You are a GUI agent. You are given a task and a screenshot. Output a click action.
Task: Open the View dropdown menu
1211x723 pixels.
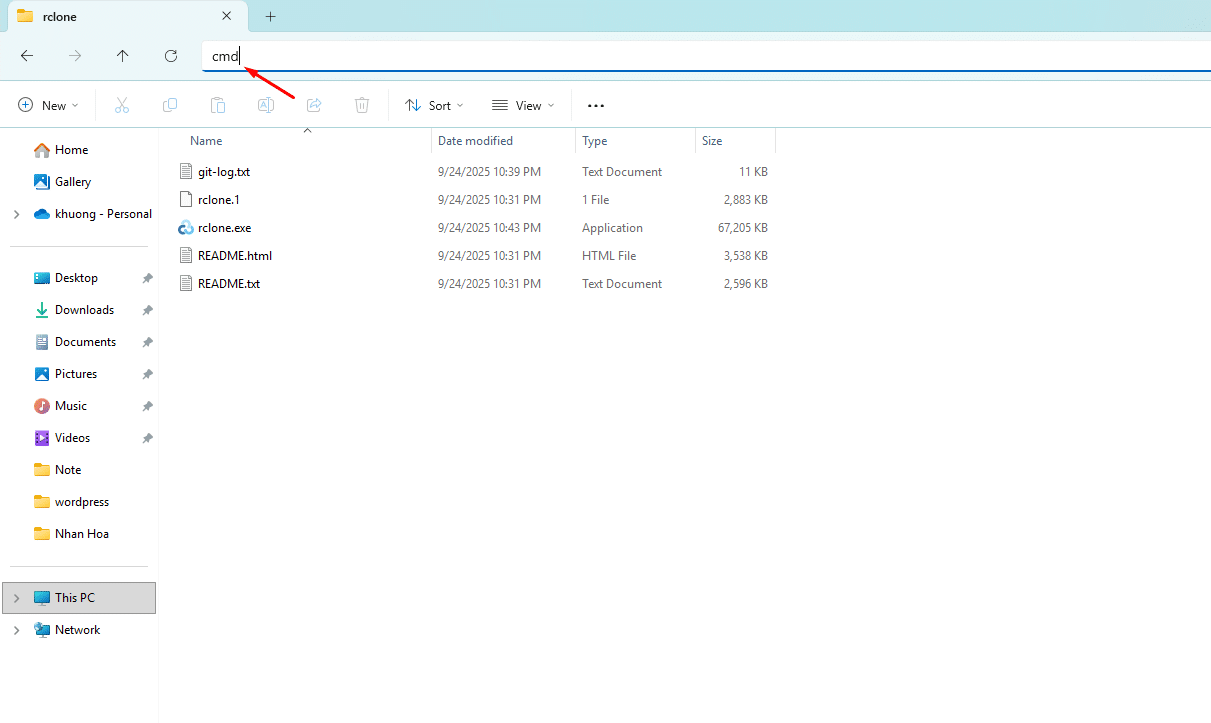pyautogui.click(x=523, y=105)
